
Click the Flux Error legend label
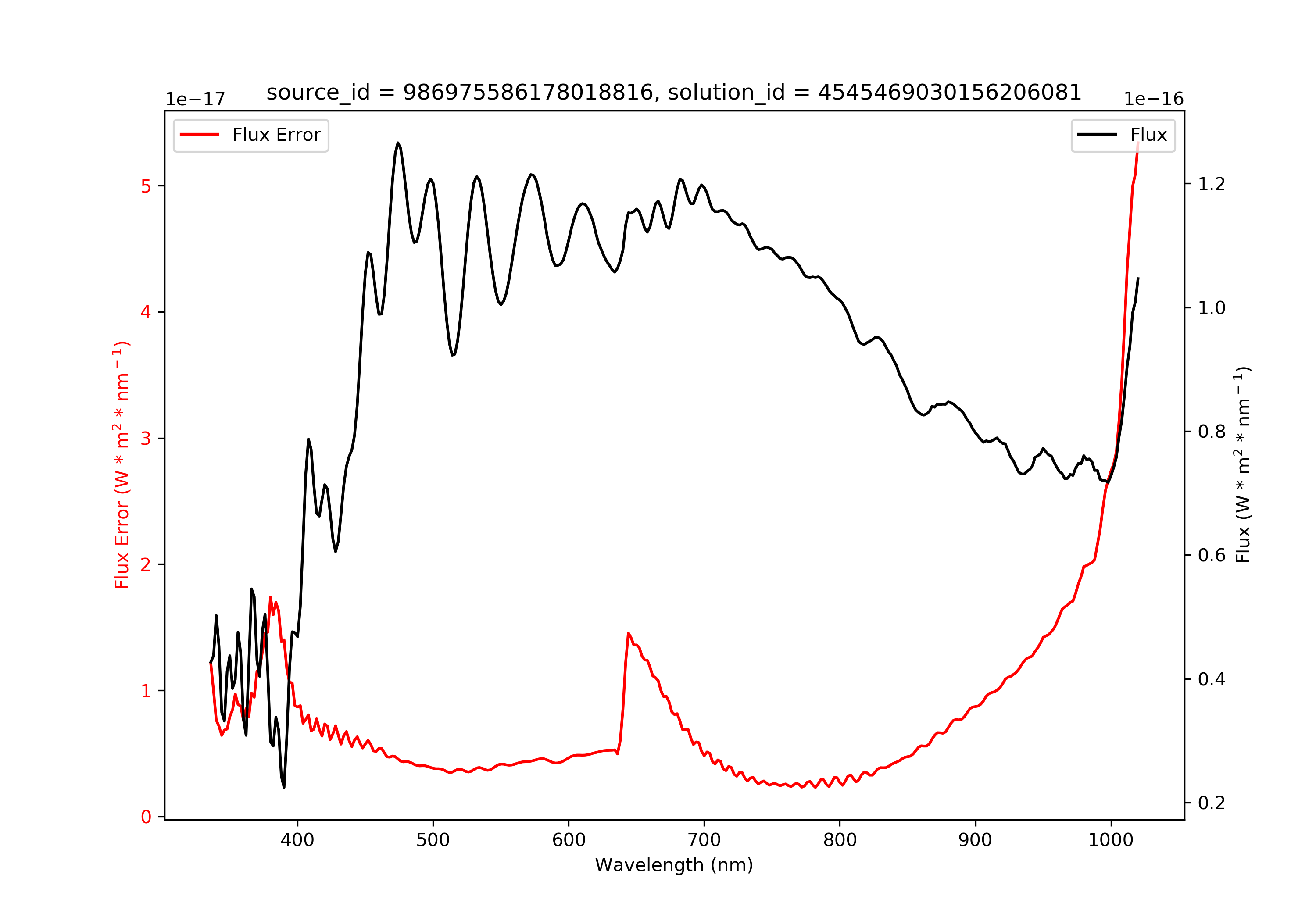(276, 135)
